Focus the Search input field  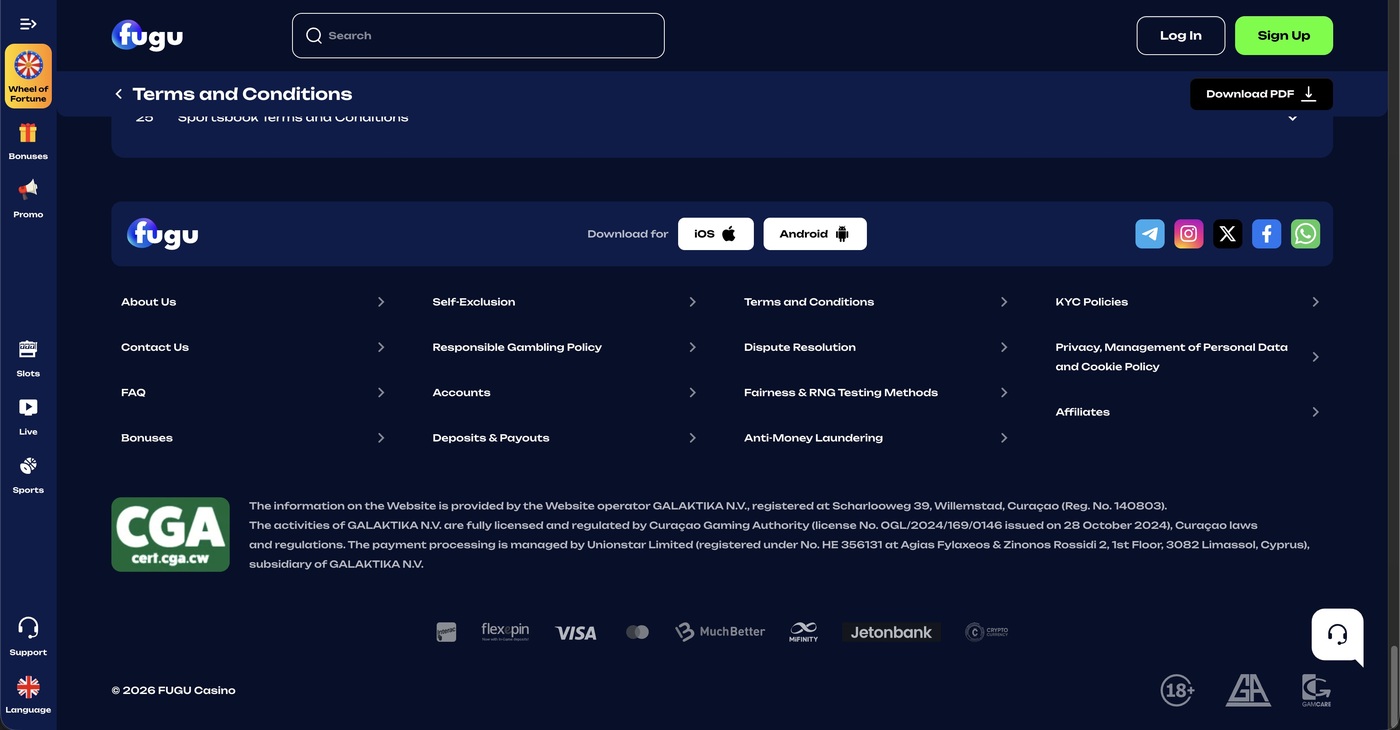point(478,36)
